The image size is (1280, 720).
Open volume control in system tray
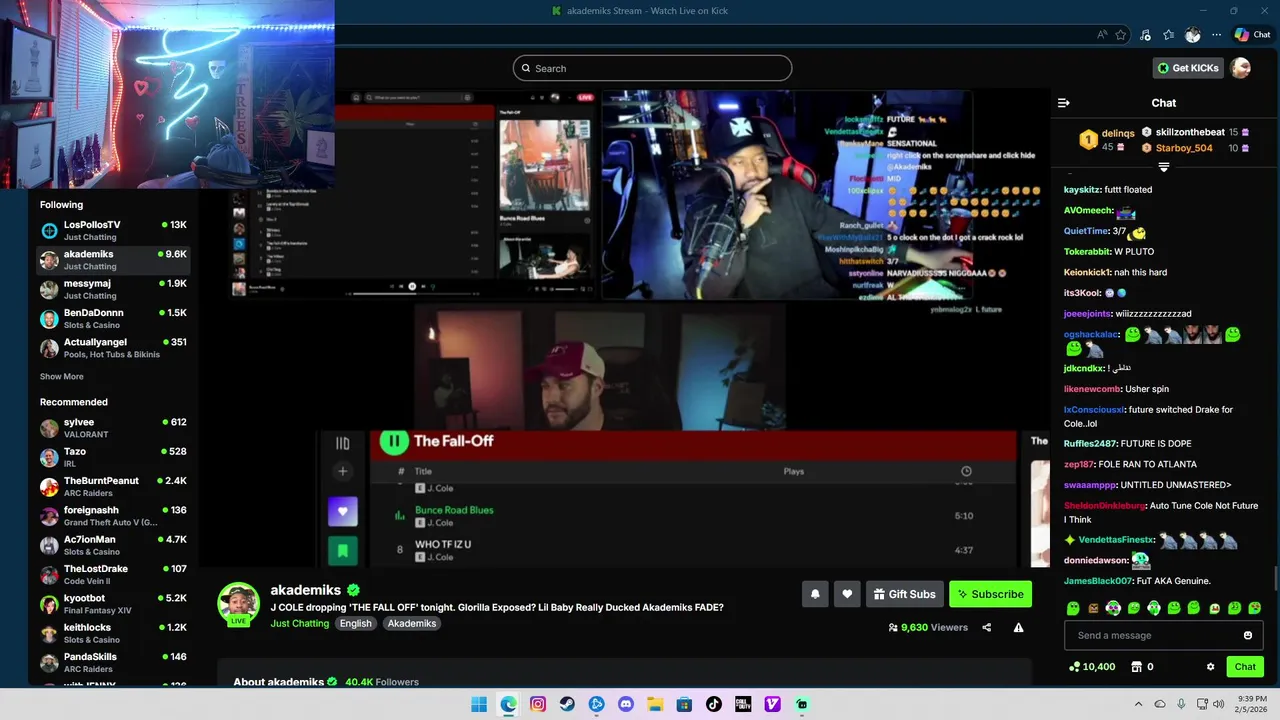pos(1218,704)
